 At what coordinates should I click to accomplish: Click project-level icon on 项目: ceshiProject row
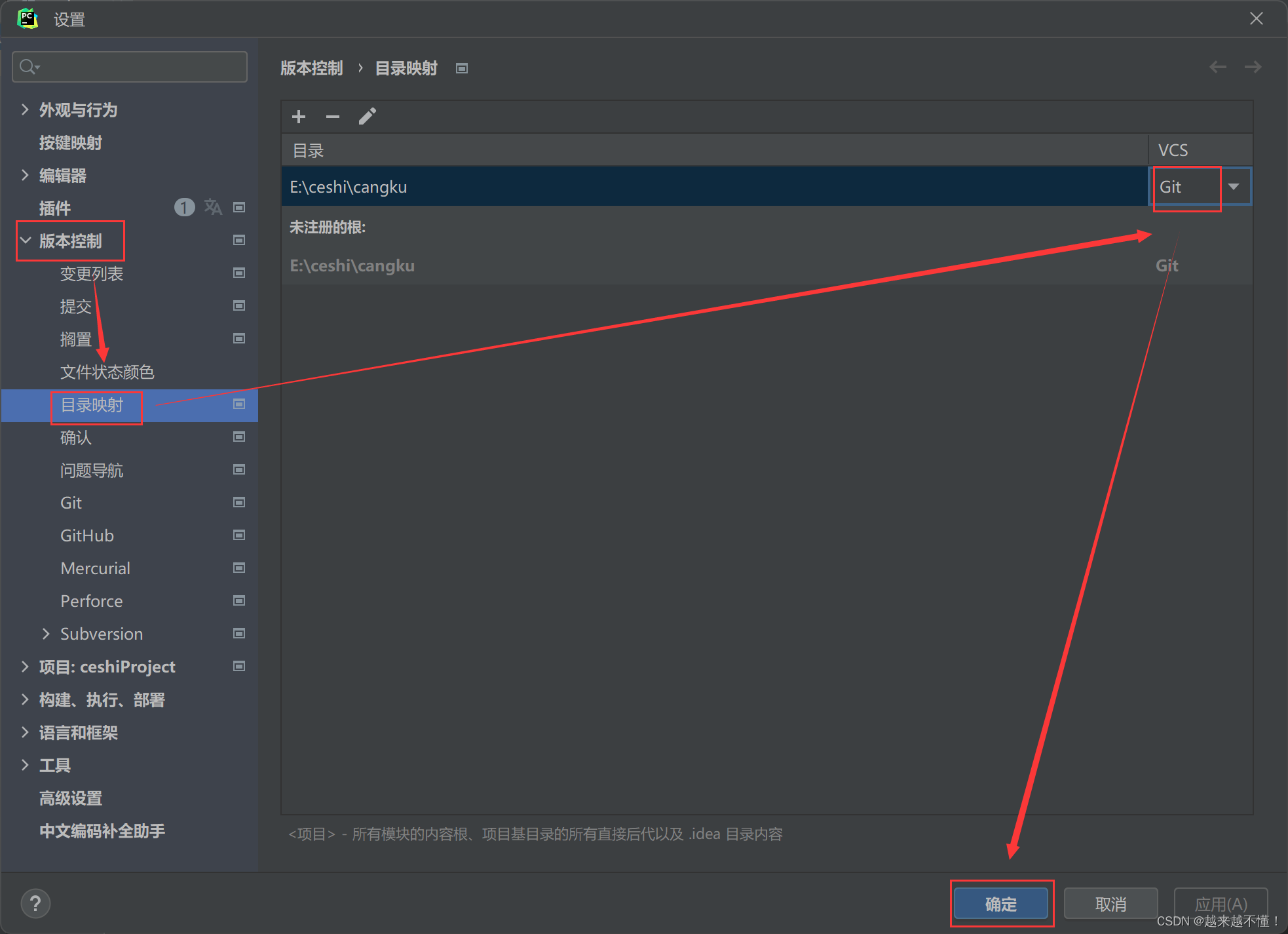coord(239,666)
